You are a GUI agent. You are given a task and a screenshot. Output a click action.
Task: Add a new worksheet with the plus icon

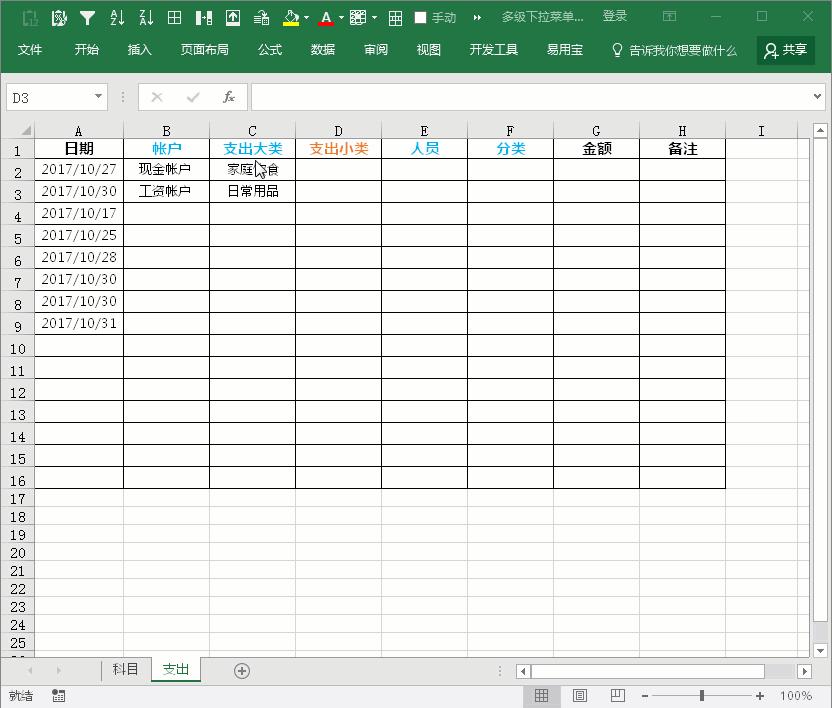[x=241, y=670]
